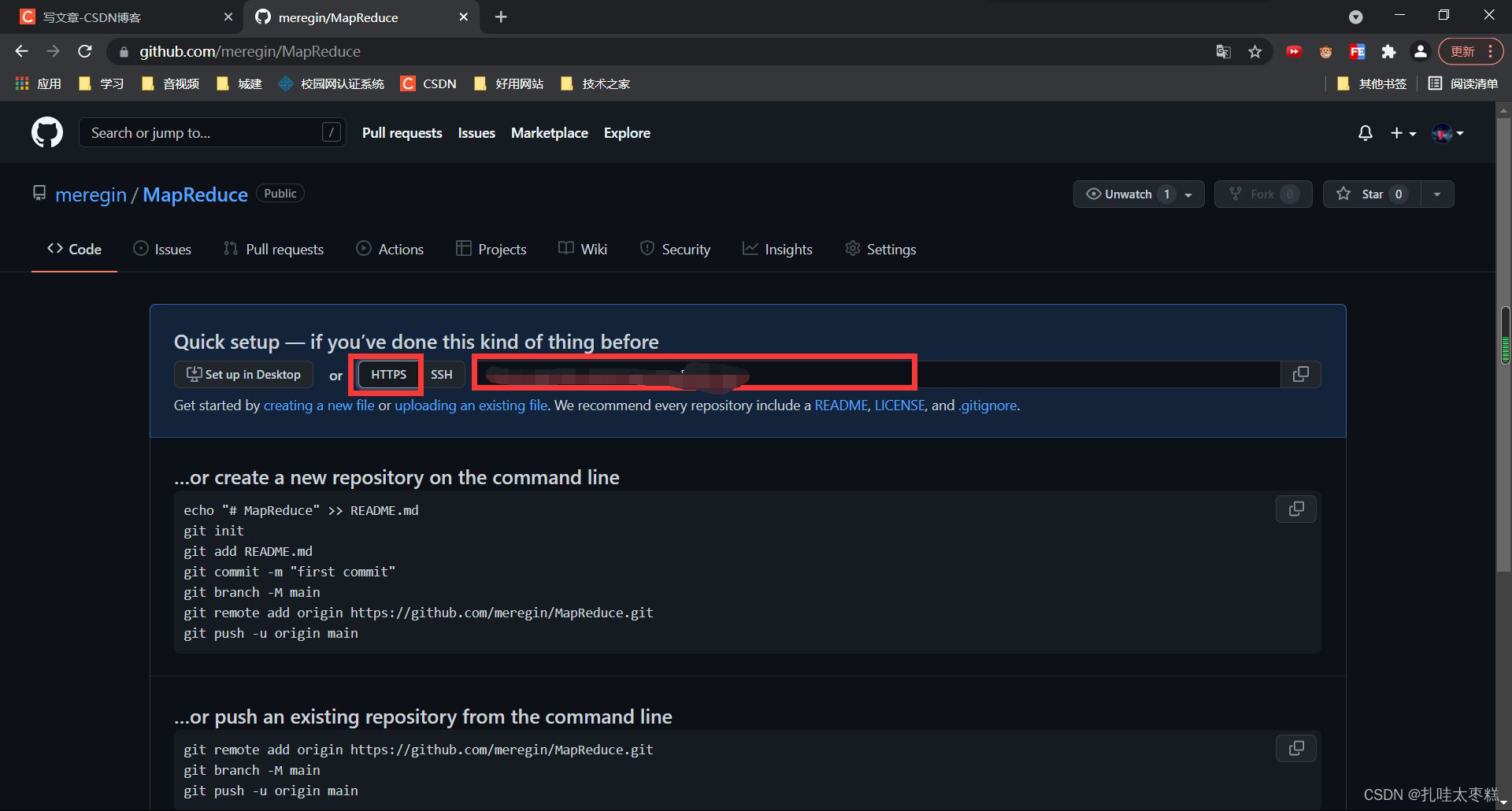This screenshot has height=811, width=1512.
Task: Expand the plus create-new menu
Action: pyautogui.click(x=1403, y=133)
